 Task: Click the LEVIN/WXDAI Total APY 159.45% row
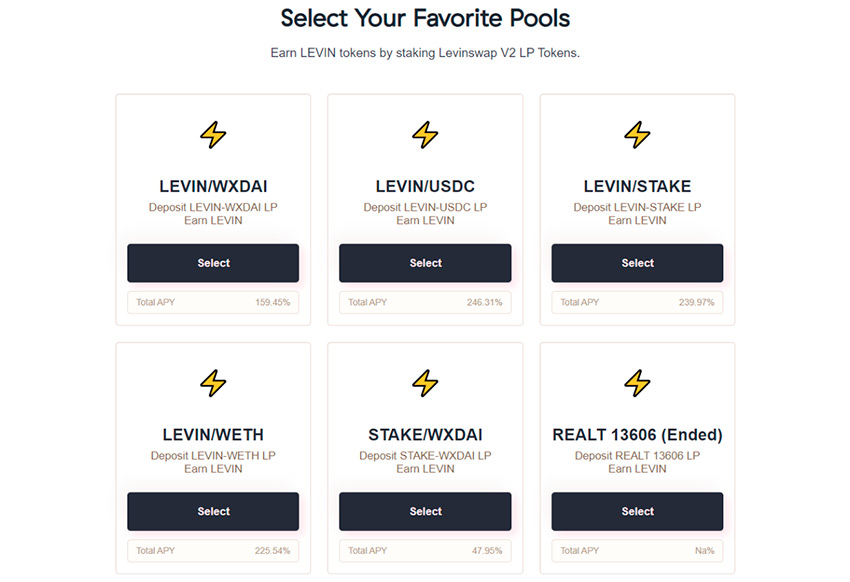pyautogui.click(x=213, y=302)
